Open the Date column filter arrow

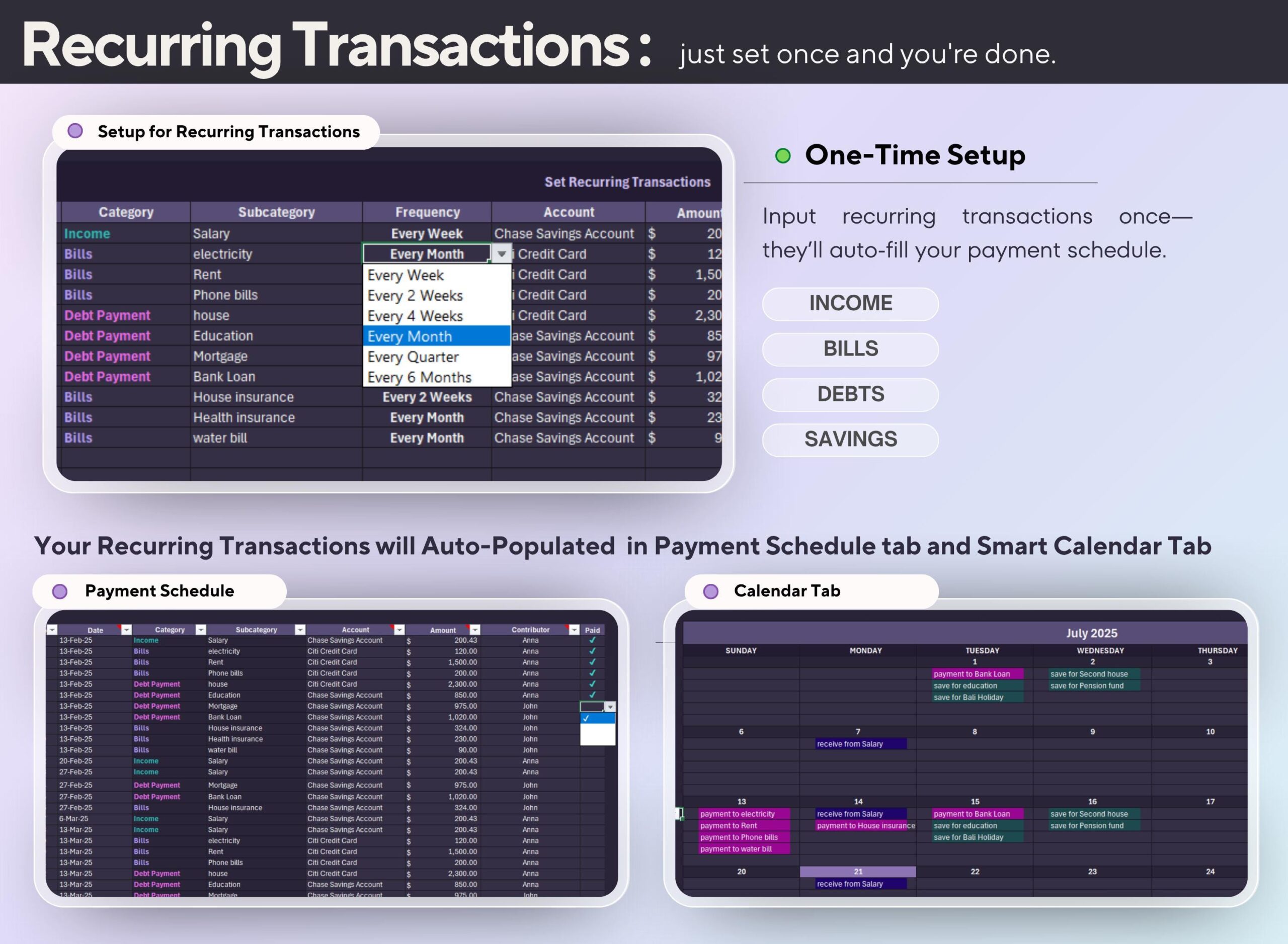(x=126, y=630)
